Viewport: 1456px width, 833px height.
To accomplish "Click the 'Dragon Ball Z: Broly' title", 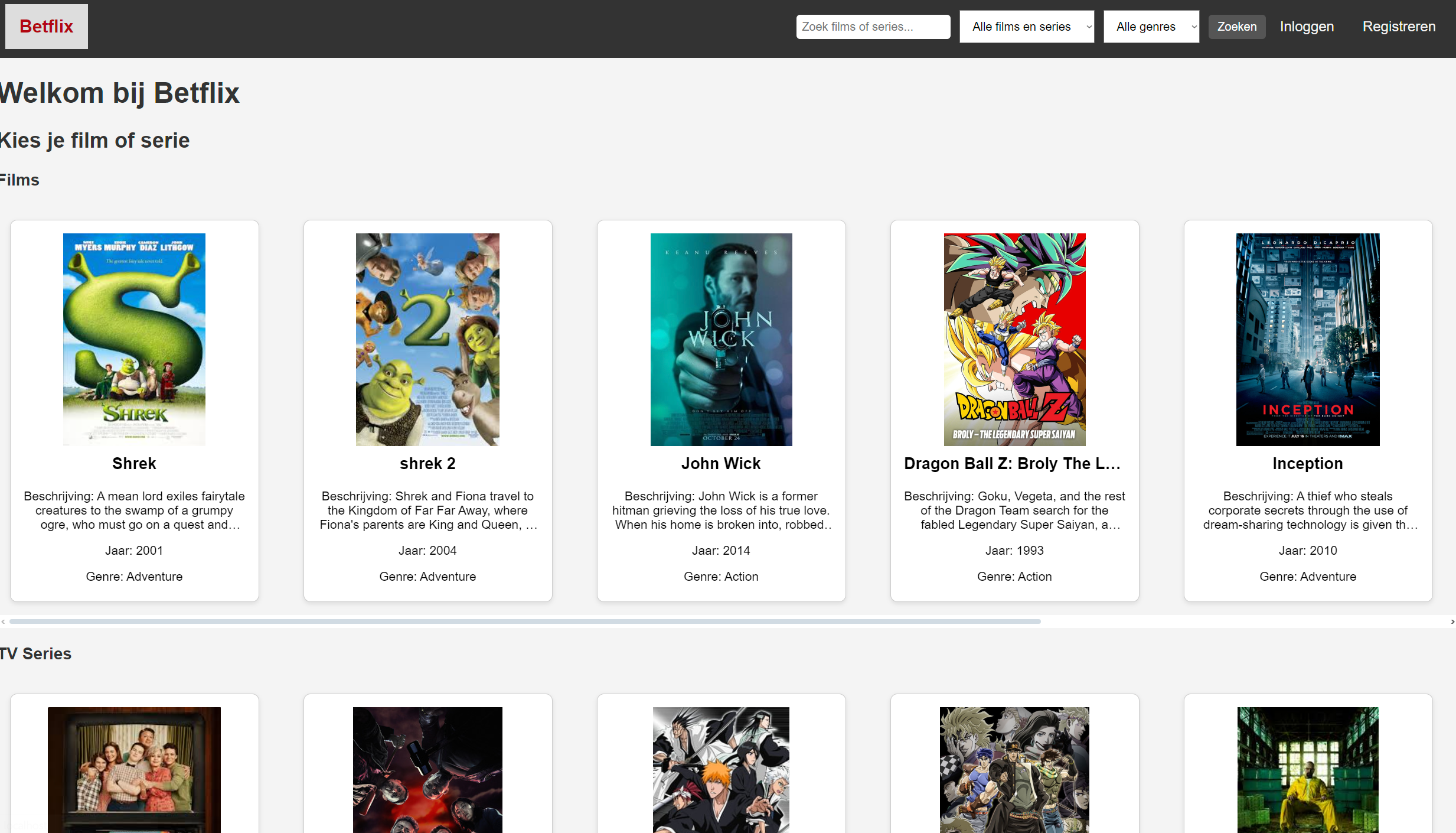I will [x=1012, y=464].
